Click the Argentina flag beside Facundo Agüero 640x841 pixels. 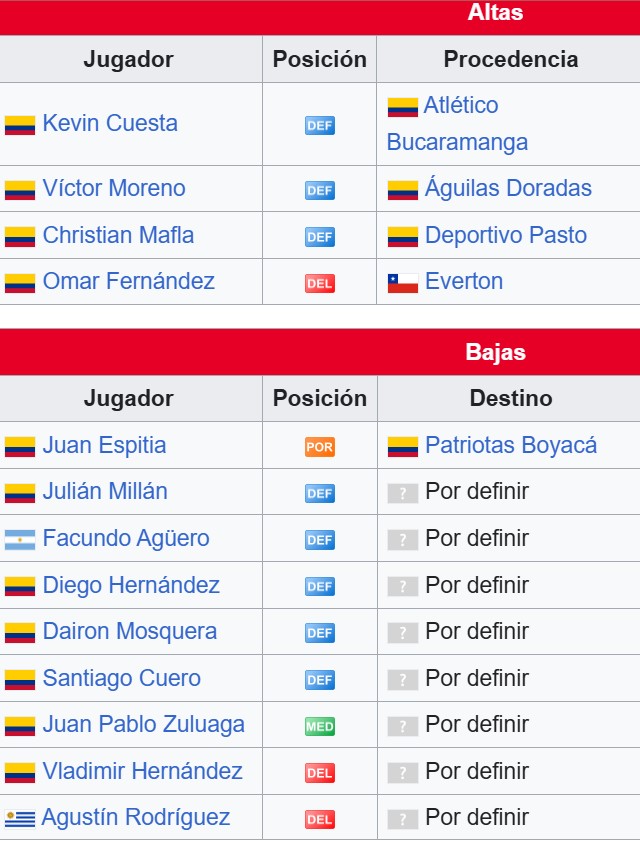(x=20, y=540)
